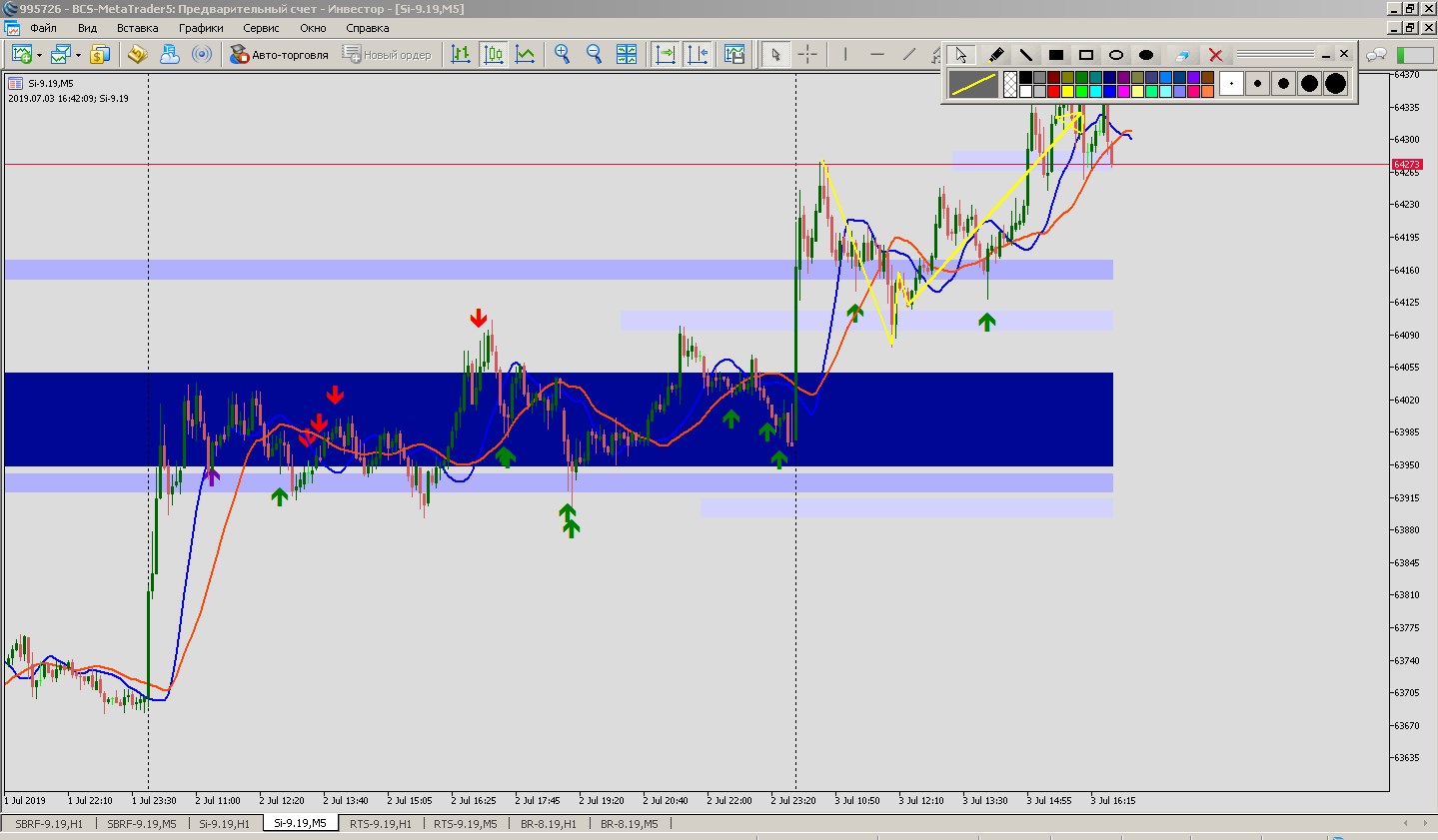Open the Графики menu
1438x840 pixels.
tap(201, 28)
